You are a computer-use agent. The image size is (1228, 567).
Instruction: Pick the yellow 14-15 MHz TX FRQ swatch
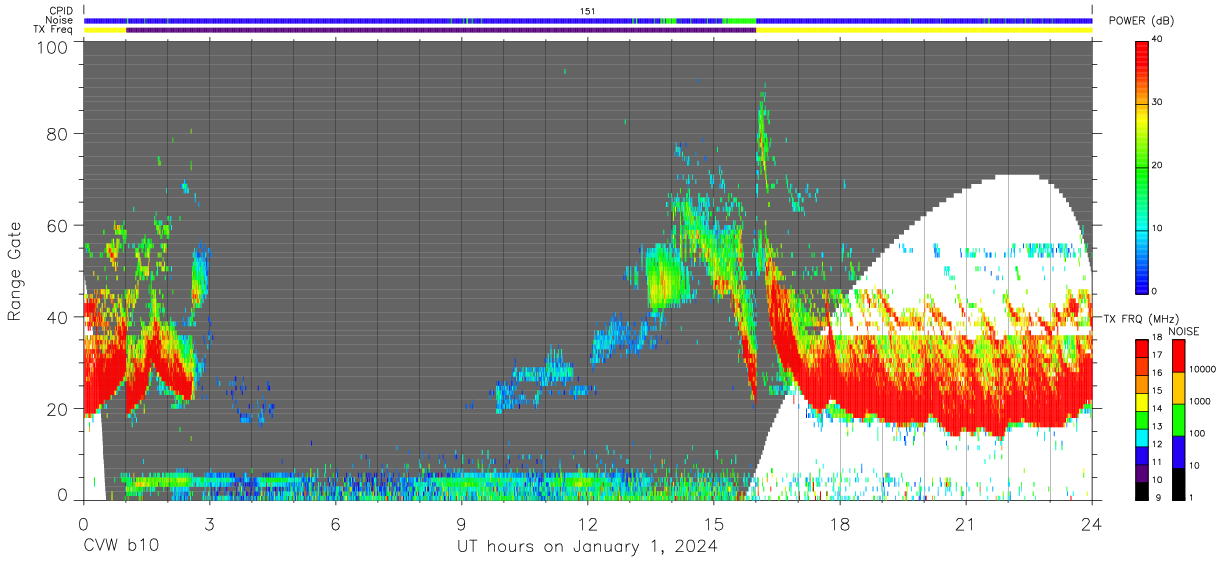[1142, 401]
